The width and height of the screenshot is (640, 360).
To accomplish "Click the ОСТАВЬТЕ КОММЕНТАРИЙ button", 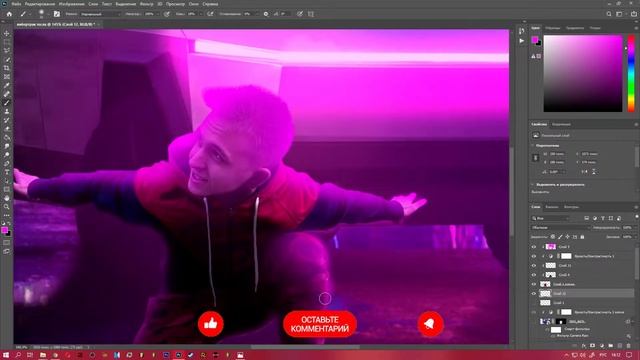I will click(320, 324).
